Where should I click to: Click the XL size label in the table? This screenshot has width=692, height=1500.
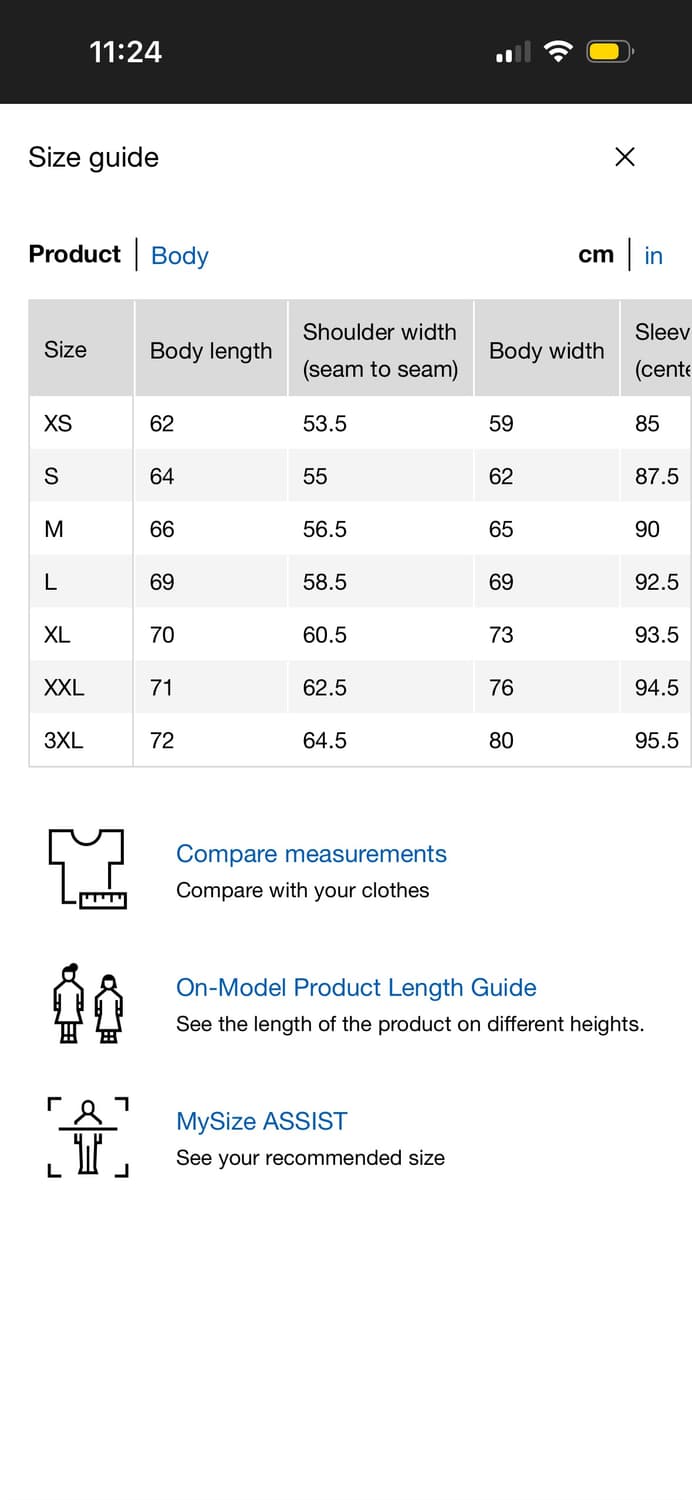[x=58, y=634]
